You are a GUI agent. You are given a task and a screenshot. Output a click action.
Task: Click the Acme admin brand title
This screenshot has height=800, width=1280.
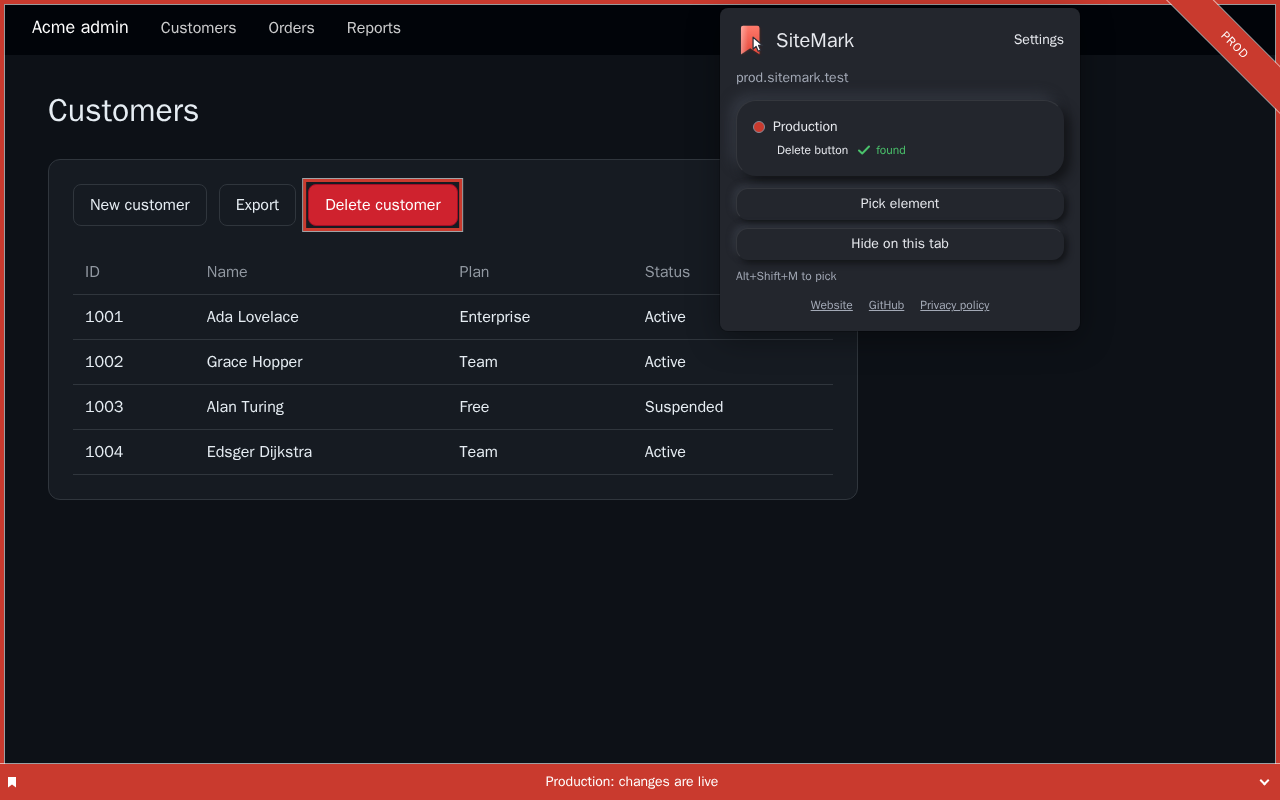(80, 27)
